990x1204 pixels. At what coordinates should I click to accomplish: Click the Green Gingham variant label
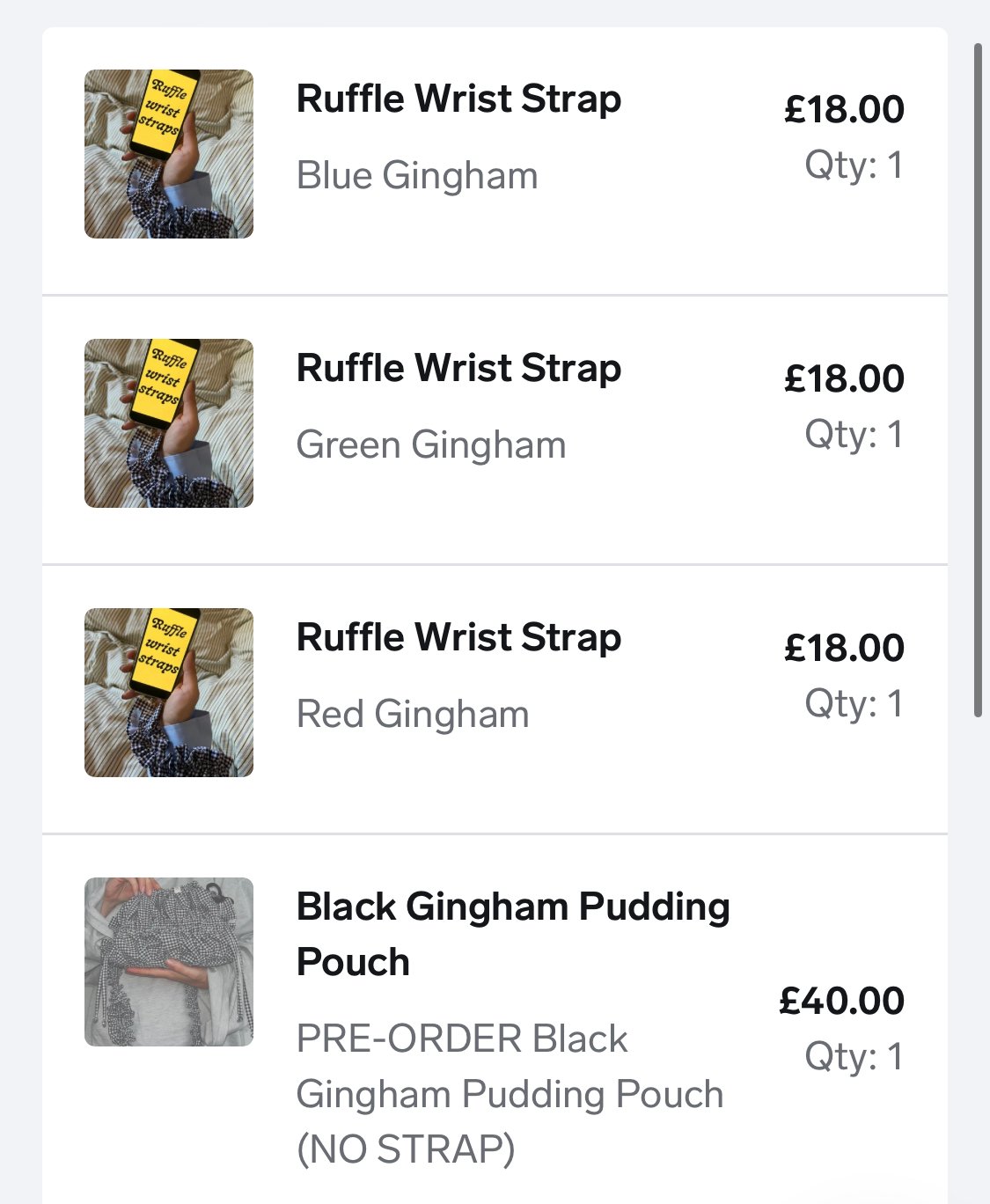click(431, 444)
